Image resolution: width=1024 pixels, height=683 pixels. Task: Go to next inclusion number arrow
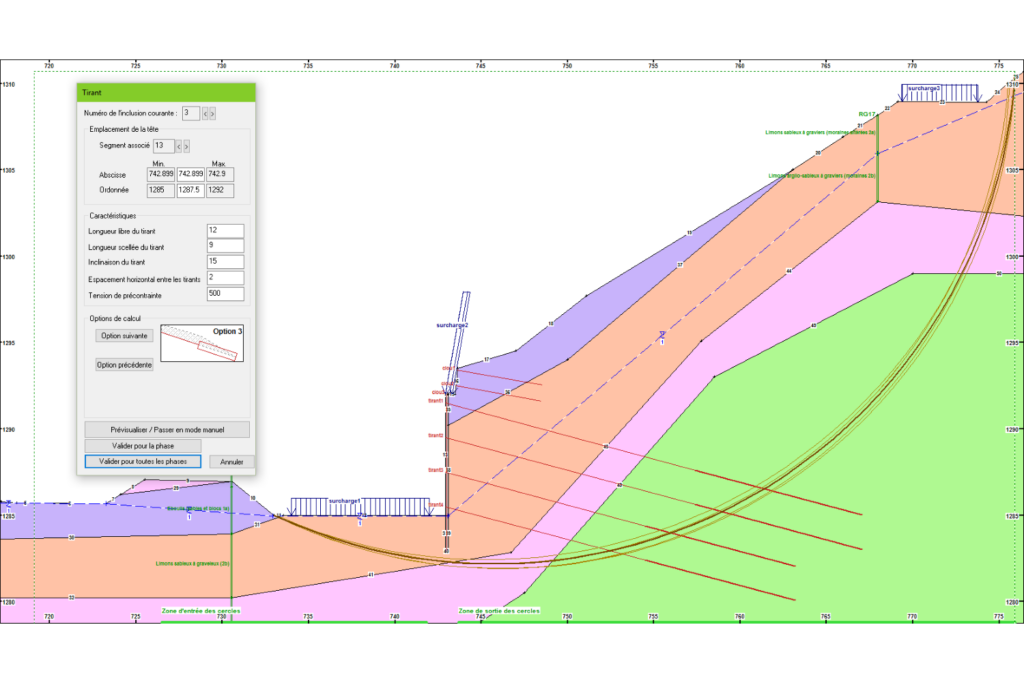pyautogui.click(x=211, y=114)
